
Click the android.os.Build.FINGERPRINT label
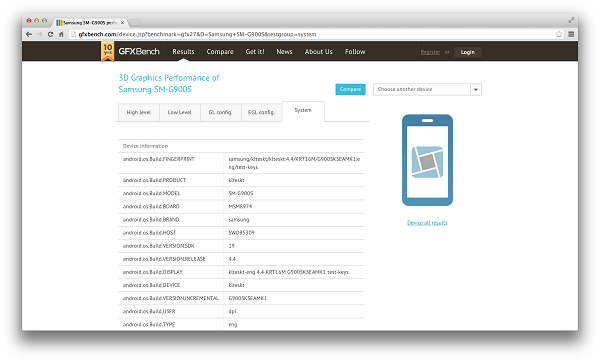click(x=158, y=159)
